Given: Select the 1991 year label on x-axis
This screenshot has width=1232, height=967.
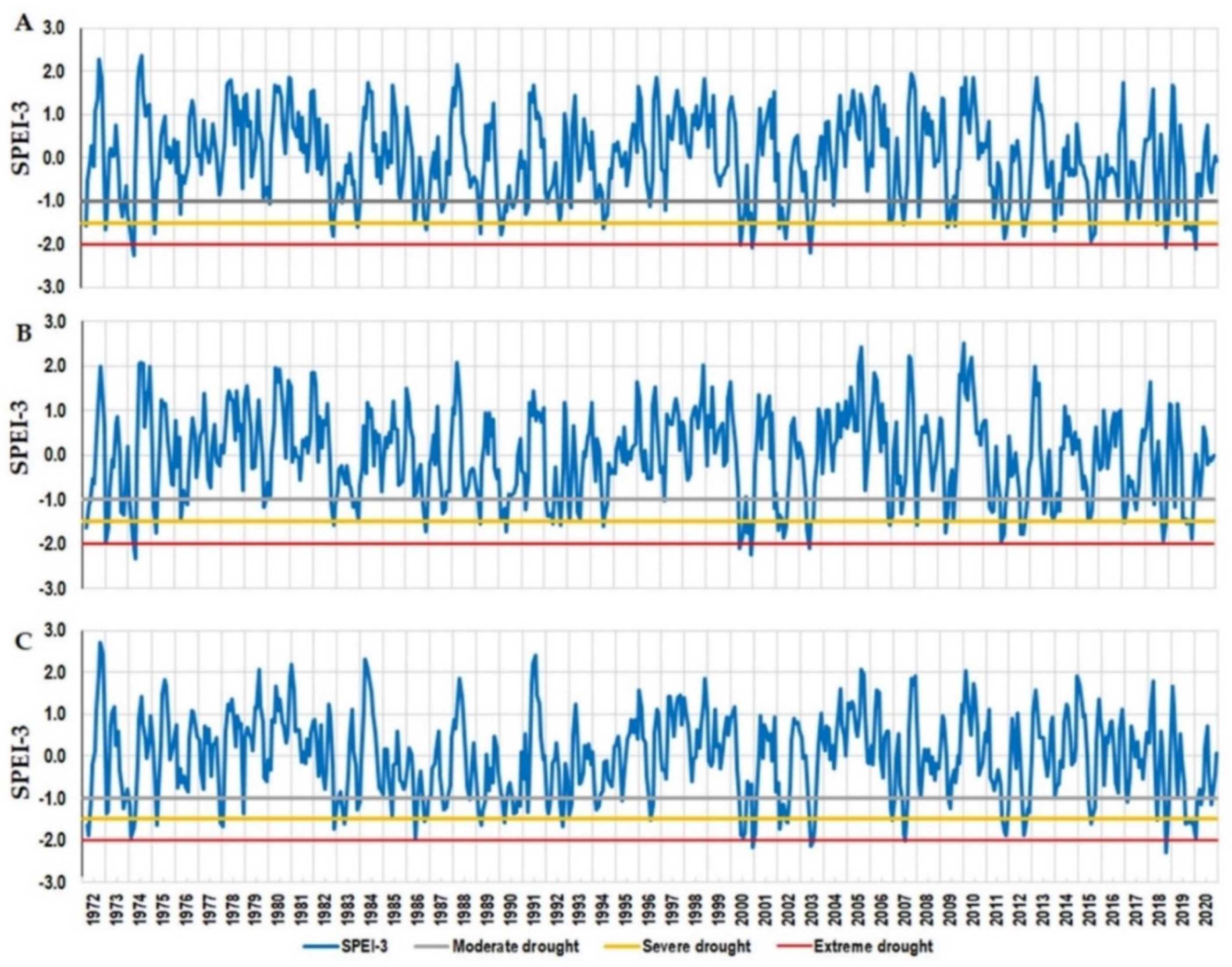Looking at the screenshot, I should 534,909.
